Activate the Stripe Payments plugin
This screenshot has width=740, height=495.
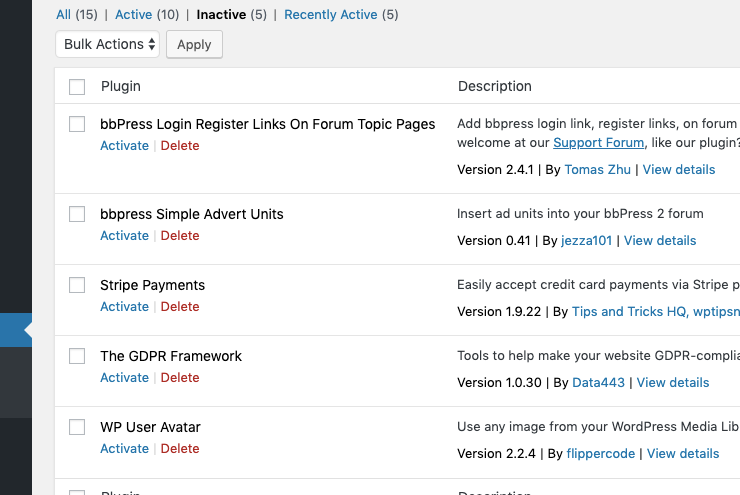coord(124,307)
